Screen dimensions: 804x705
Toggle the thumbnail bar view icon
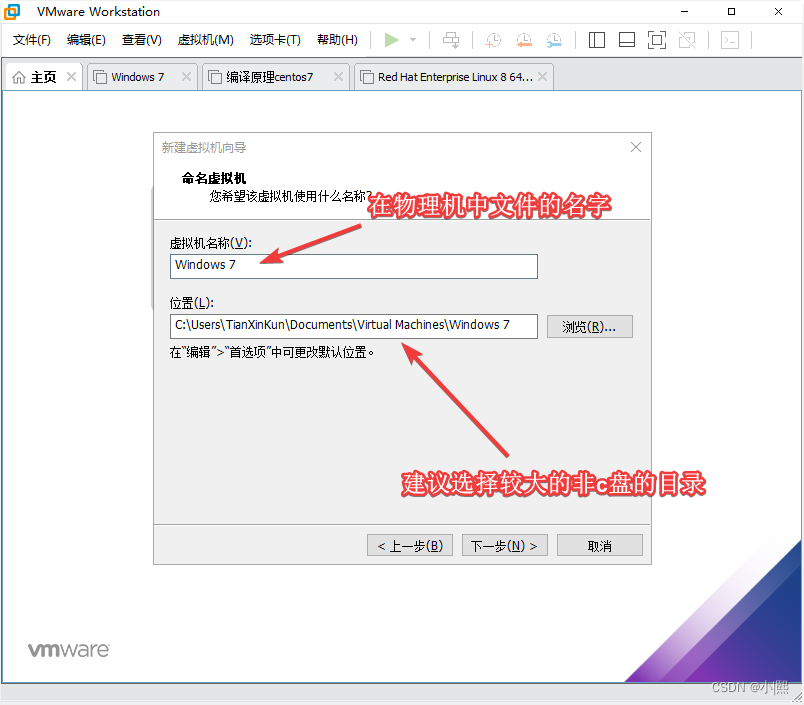pyautogui.click(x=627, y=40)
